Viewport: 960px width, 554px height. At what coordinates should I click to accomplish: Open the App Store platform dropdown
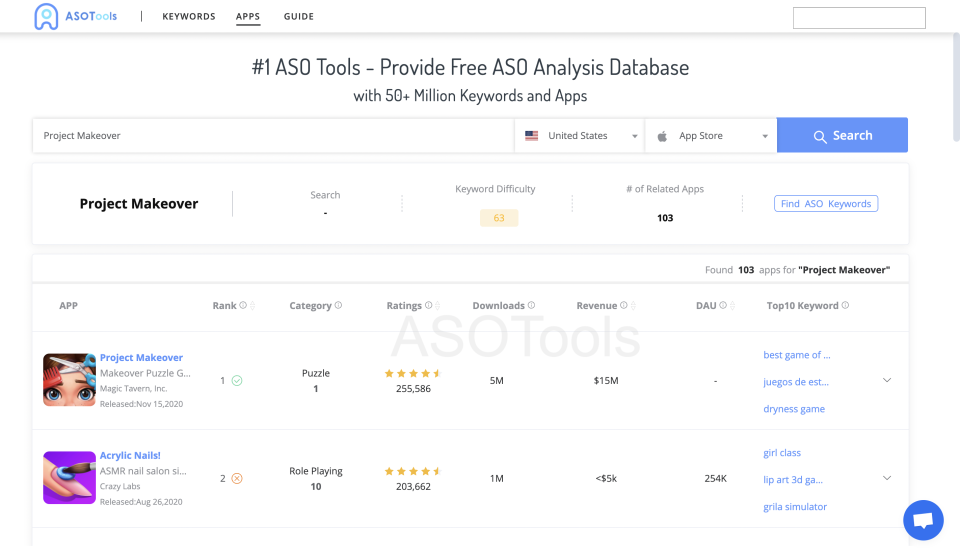[x=712, y=136]
